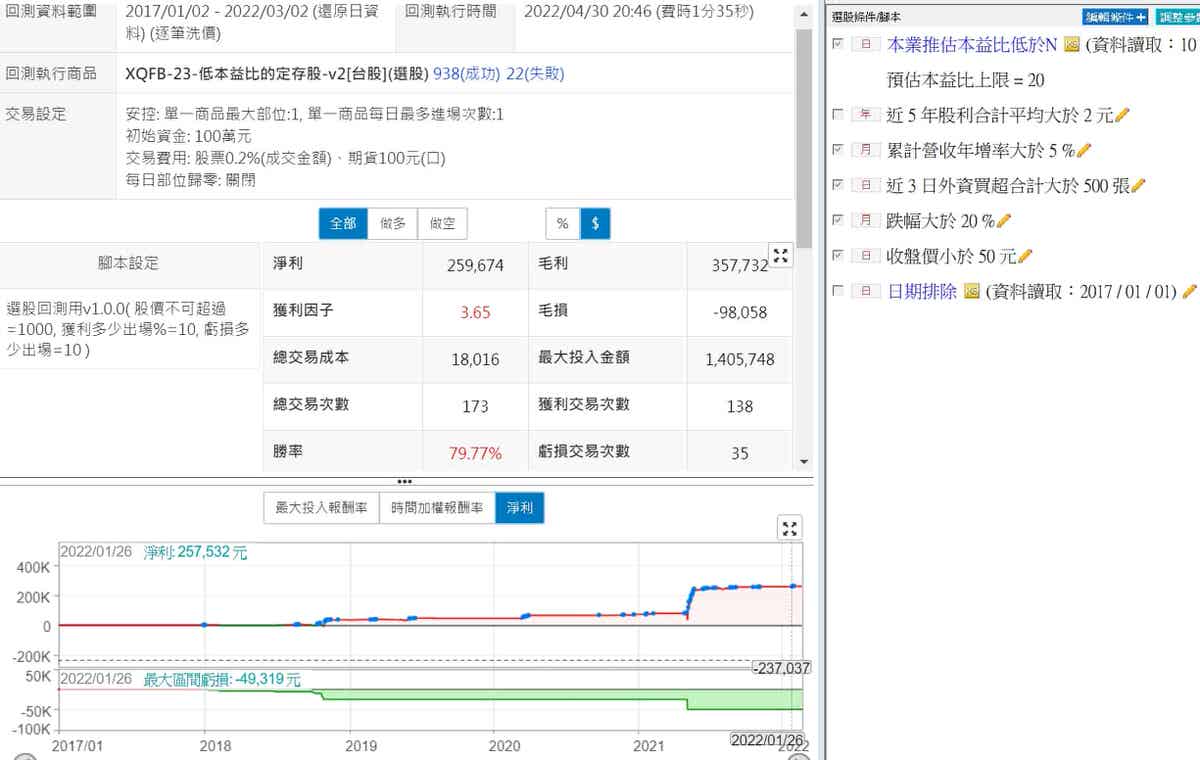The image size is (1200, 760).
Task: Tick the 日期排除 condition checkbox
Action: pyautogui.click(x=838, y=291)
